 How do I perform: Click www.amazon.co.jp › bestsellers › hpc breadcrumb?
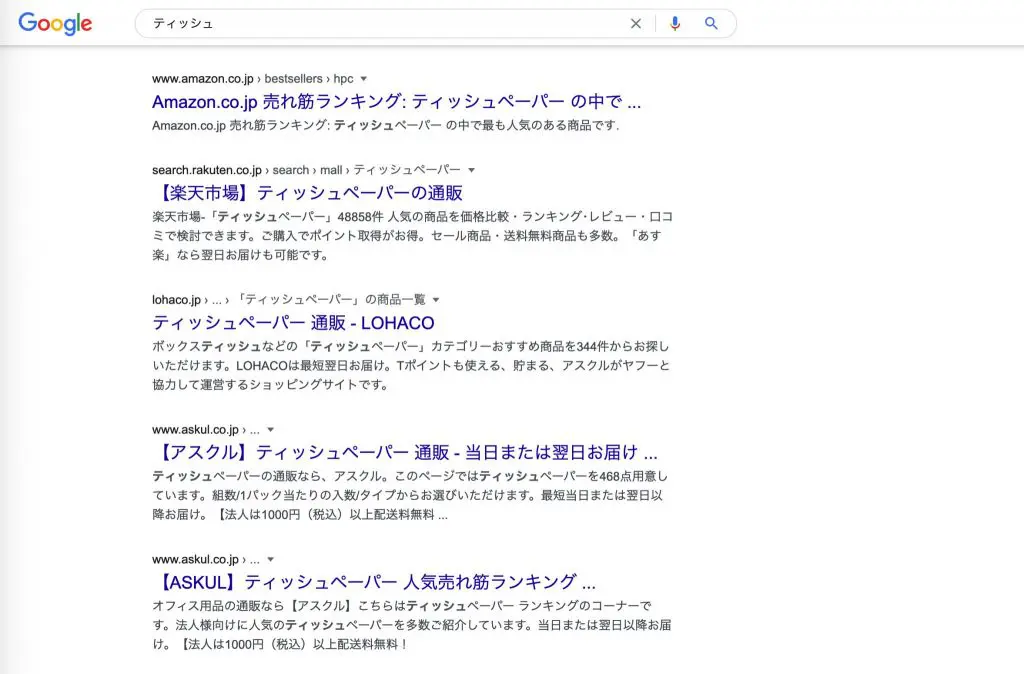pyautogui.click(x=253, y=79)
